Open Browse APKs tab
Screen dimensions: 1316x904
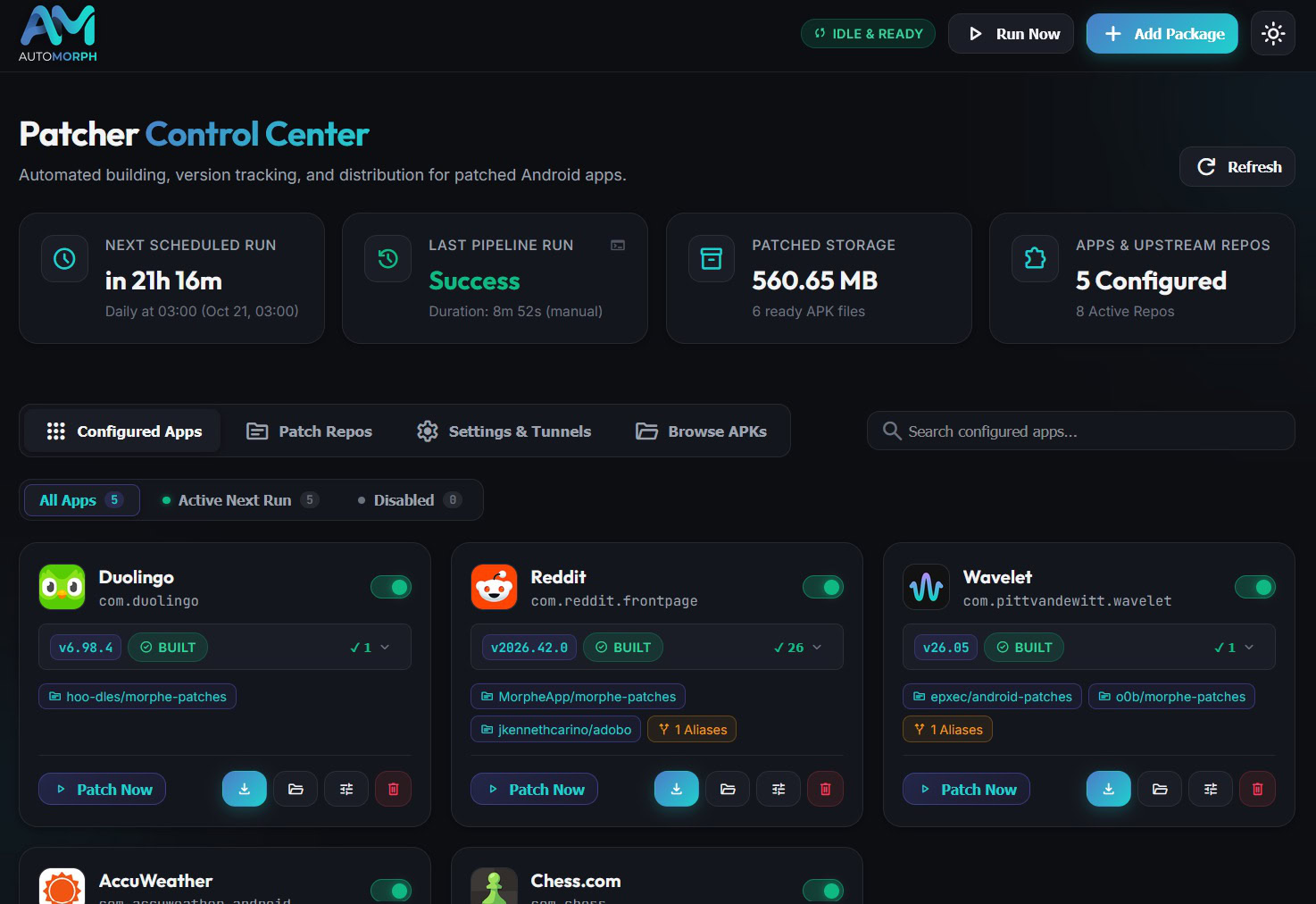(701, 431)
